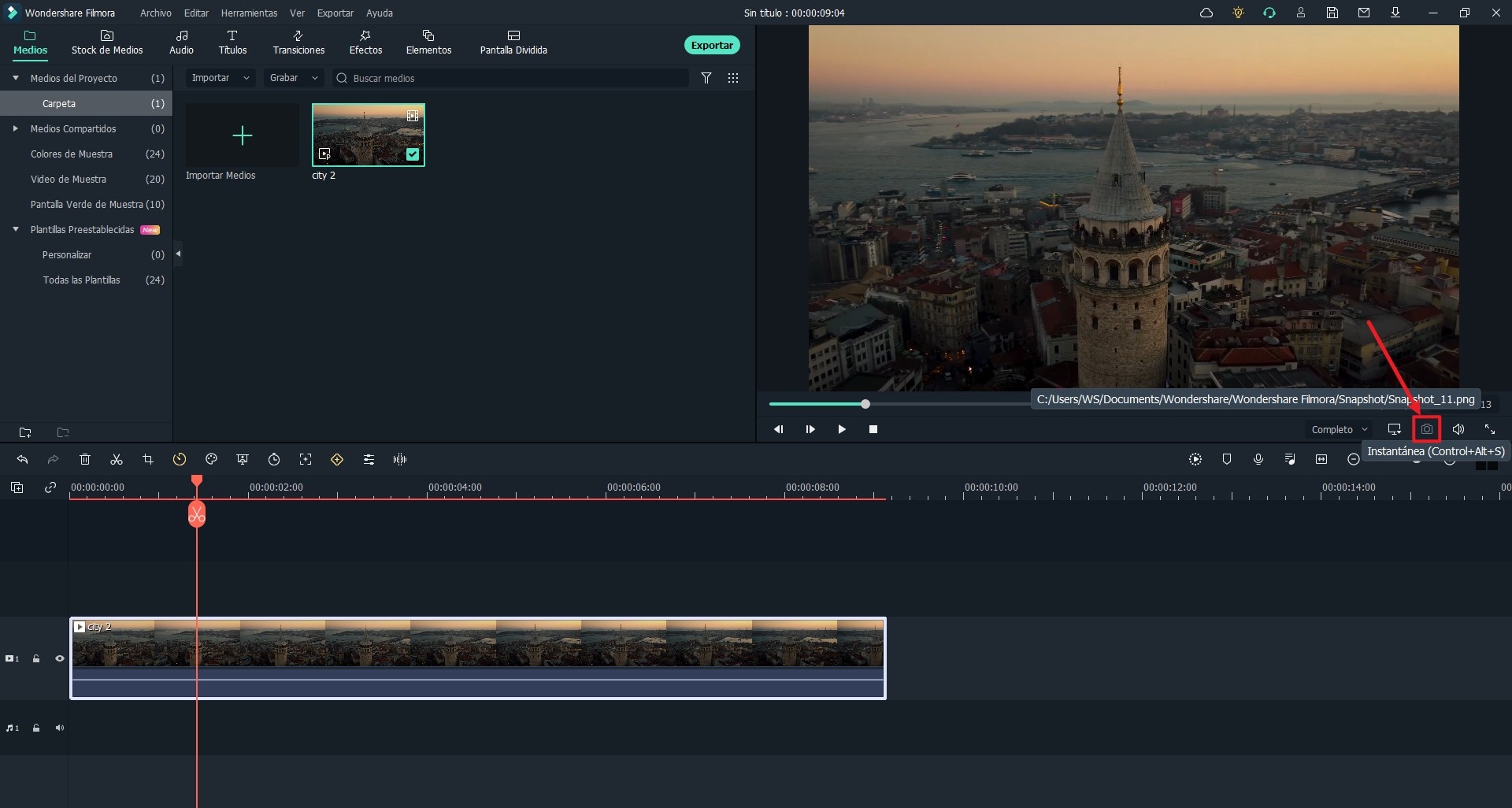The height and width of the screenshot is (808, 1512).
Task: Open the Speed control icon
Action: [x=180, y=459]
